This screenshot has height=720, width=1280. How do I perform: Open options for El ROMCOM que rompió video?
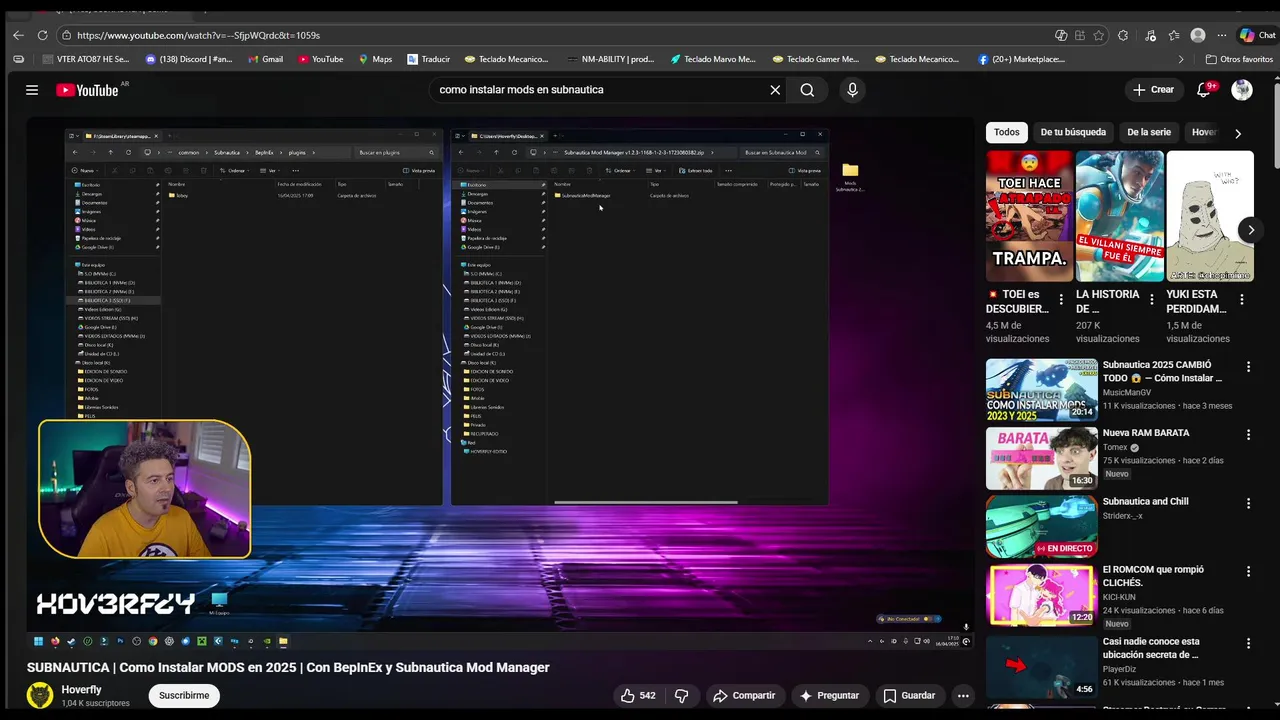click(1248, 571)
